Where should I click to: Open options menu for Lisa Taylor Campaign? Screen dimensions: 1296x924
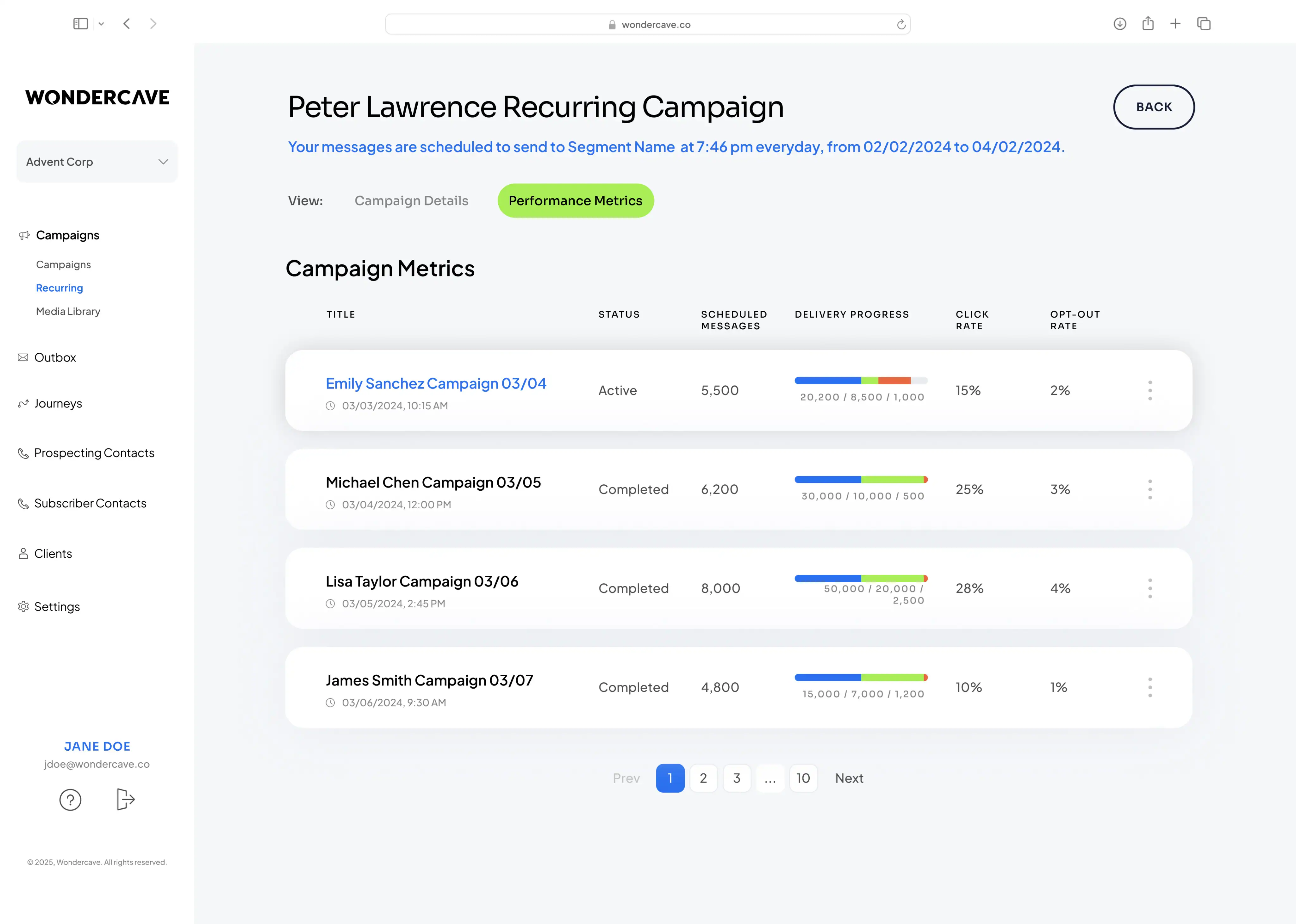coord(1150,588)
